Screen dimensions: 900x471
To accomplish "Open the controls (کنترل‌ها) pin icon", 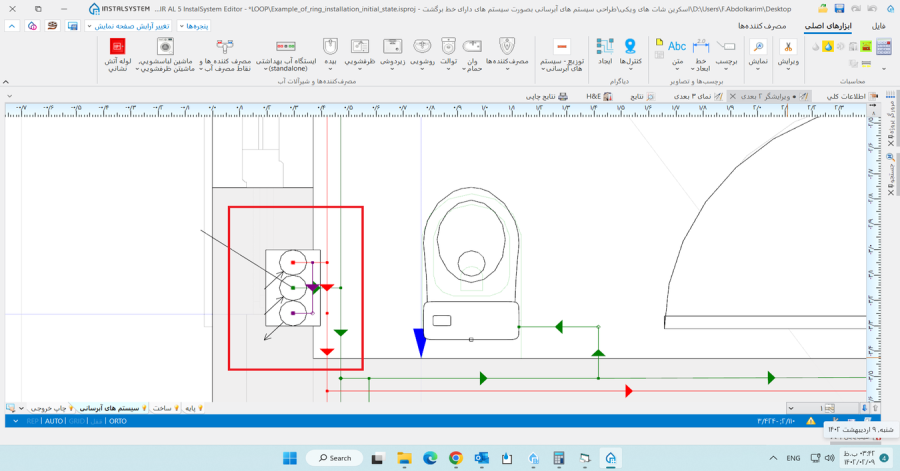I will (x=631, y=47).
